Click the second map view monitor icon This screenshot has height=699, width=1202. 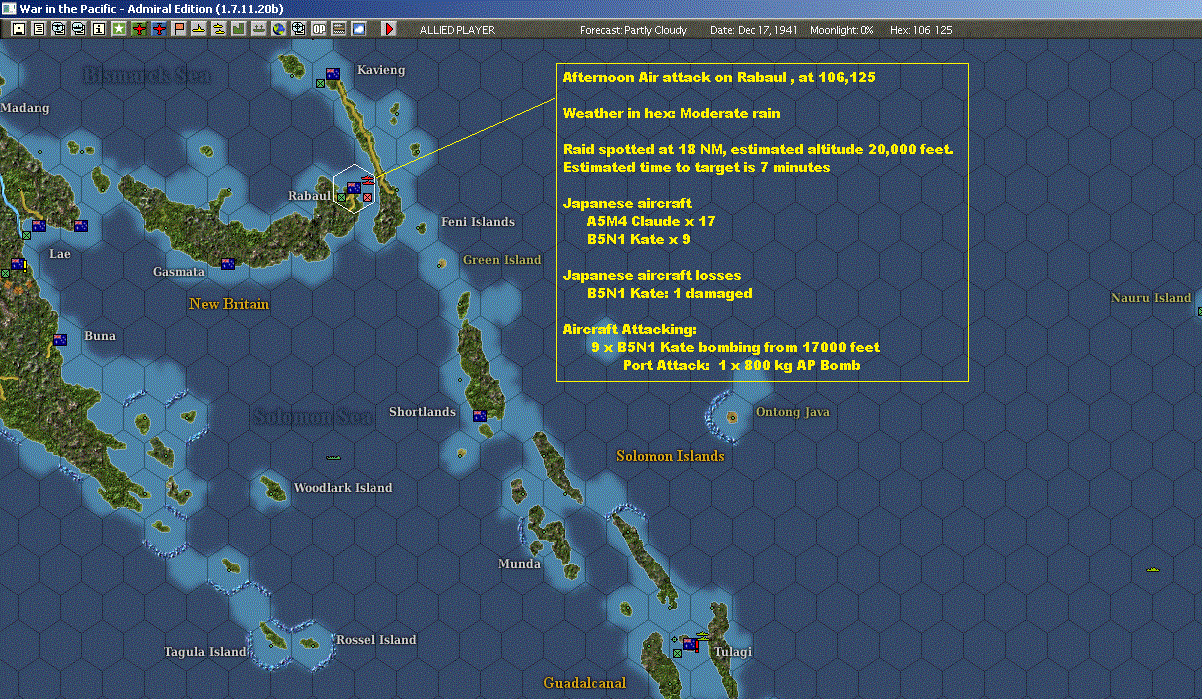(79, 30)
